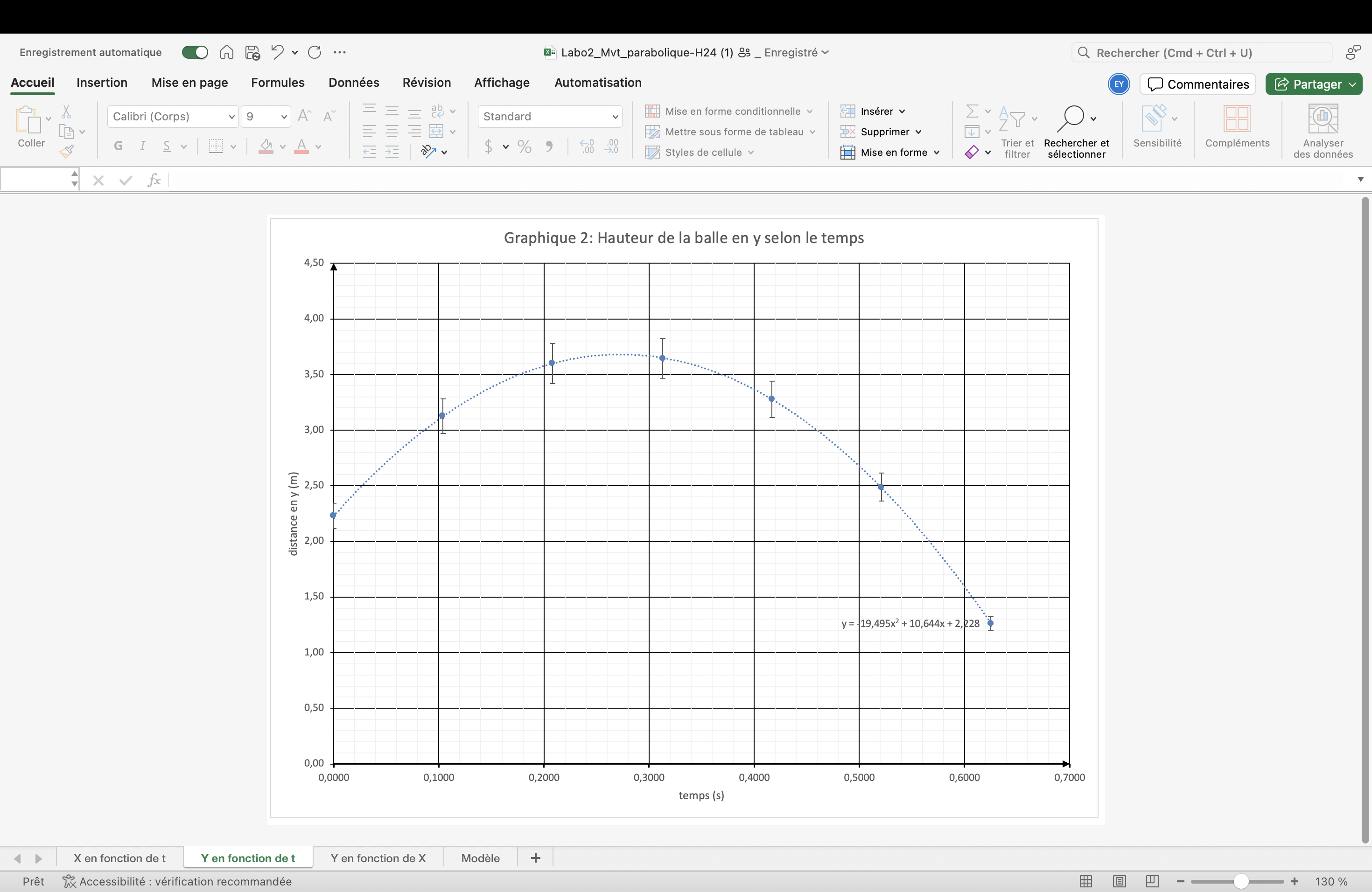This screenshot has height=892, width=1372.
Task: Click the center horizontally align icon
Action: coord(392,132)
